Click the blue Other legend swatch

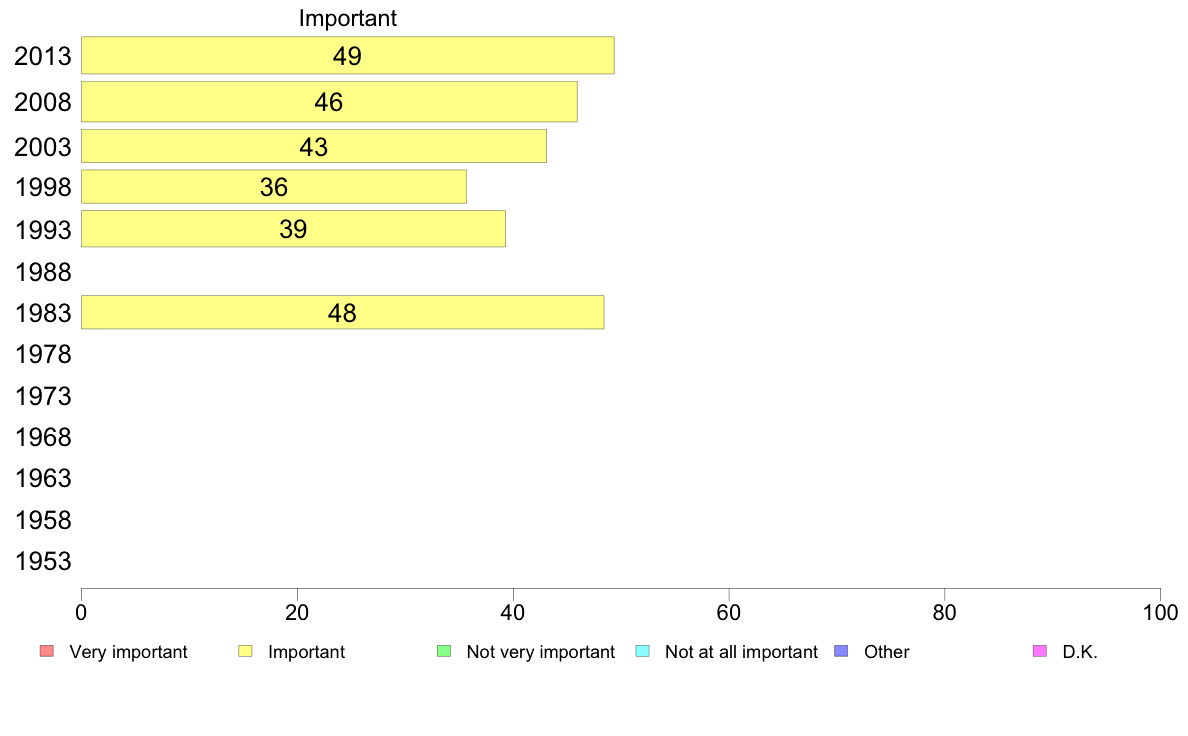[841, 651]
